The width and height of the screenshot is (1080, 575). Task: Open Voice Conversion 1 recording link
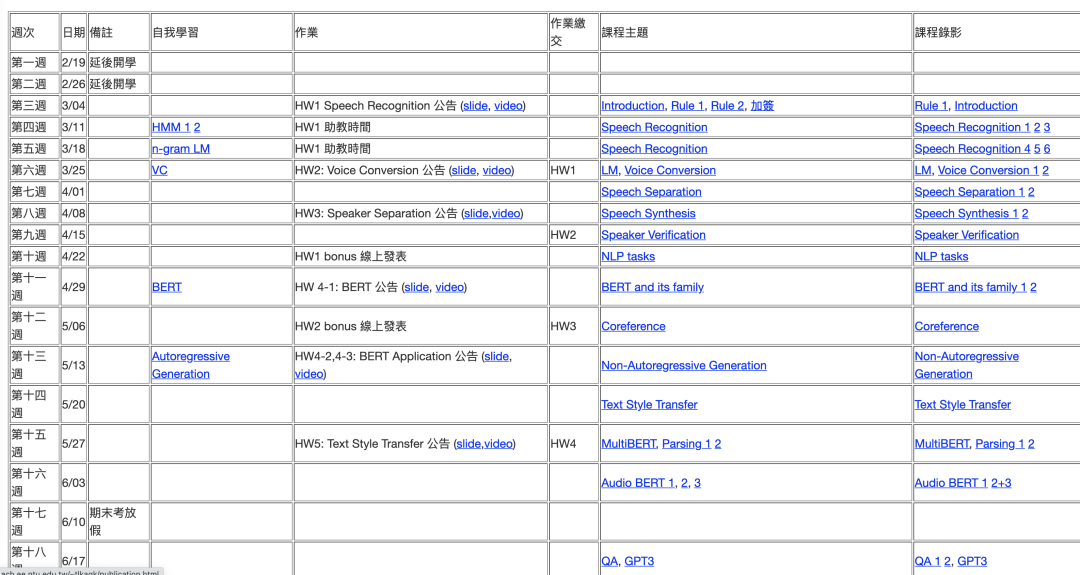coord(988,170)
